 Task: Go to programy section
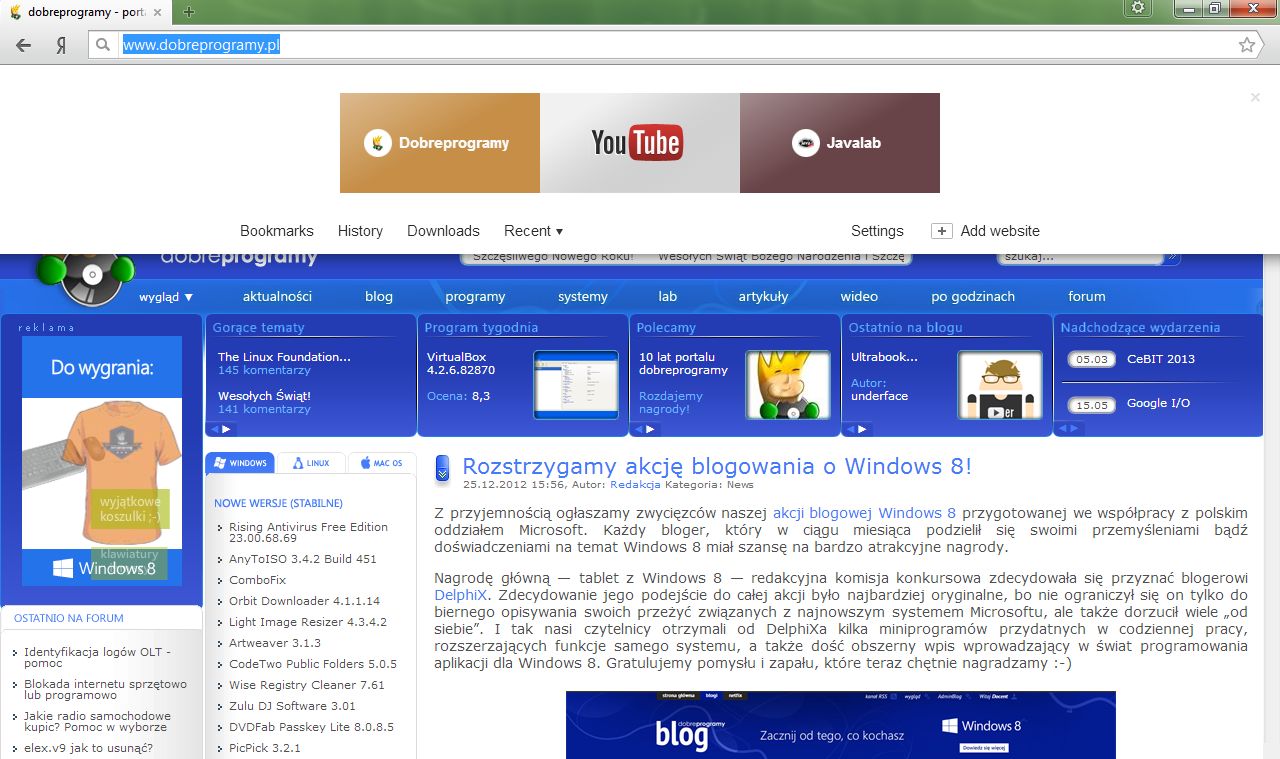[x=475, y=297]
